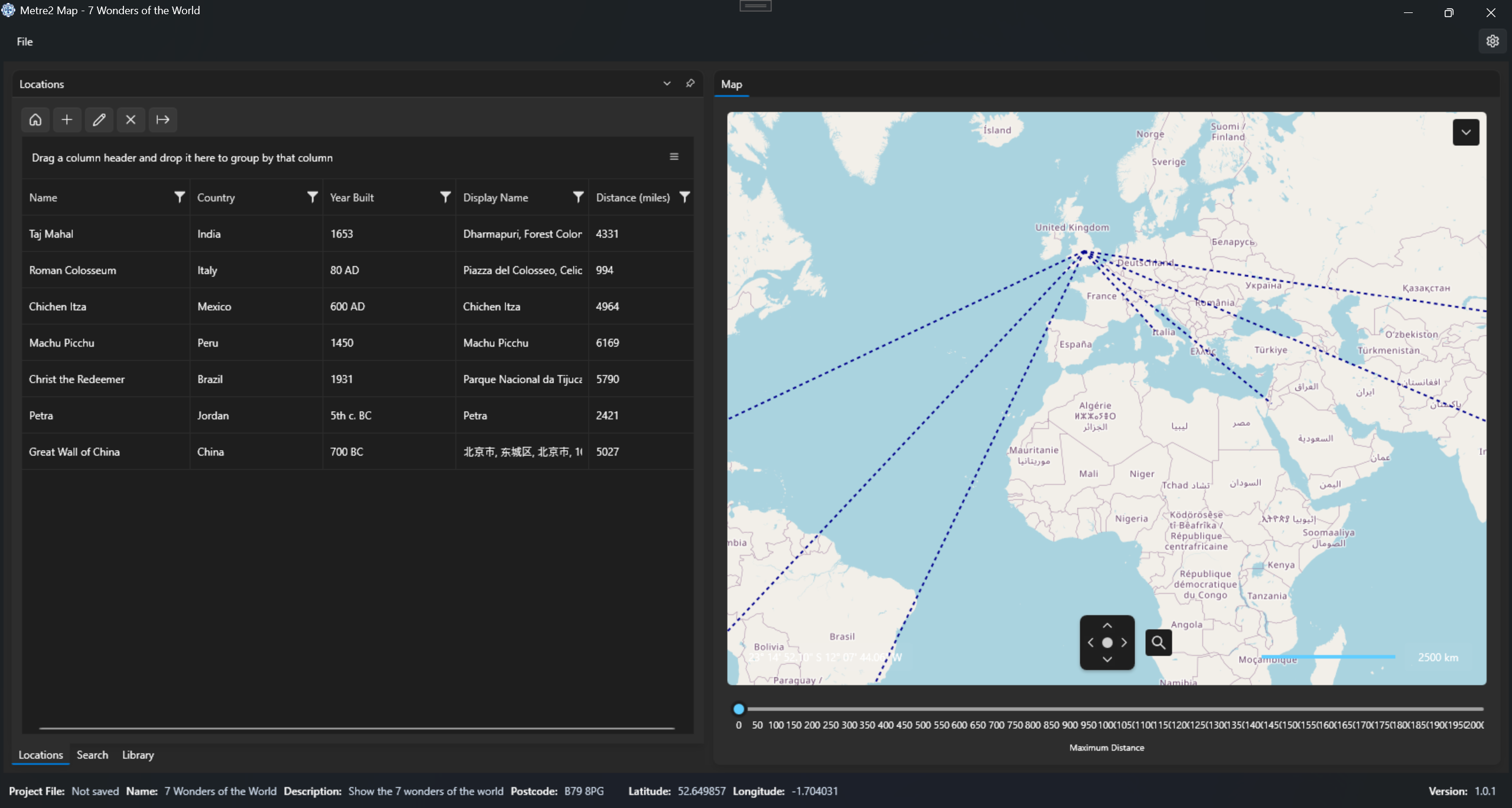Expand the map overlay chevron
The width and height of the screenshot is (1512, 808).
[1465, 132]
